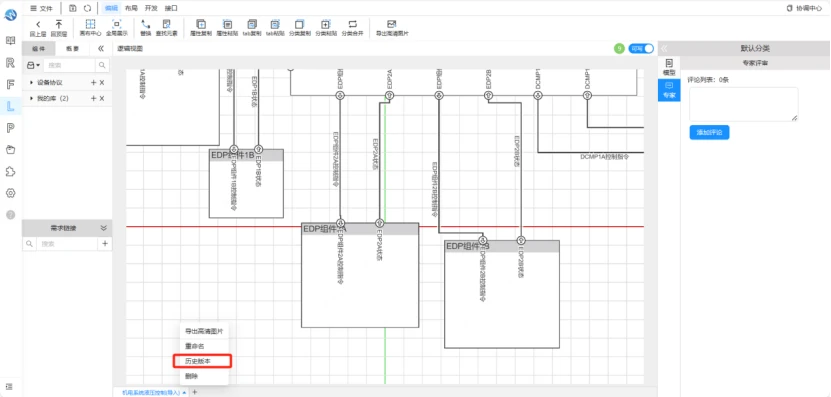Click the 分类粘贴 category paste icon
The width and height of the screenshot is (831, 397).
(325, 24)
